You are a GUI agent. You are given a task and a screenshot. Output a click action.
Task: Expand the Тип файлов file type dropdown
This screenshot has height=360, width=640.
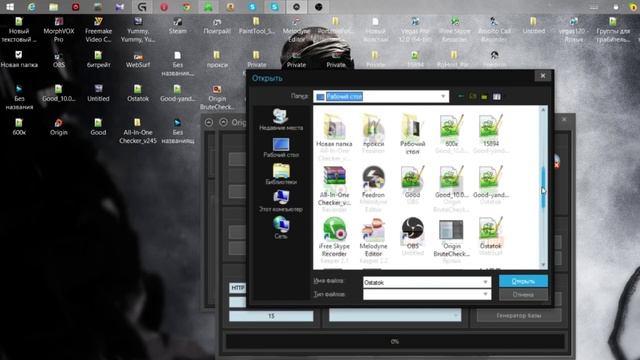point(485,294)
